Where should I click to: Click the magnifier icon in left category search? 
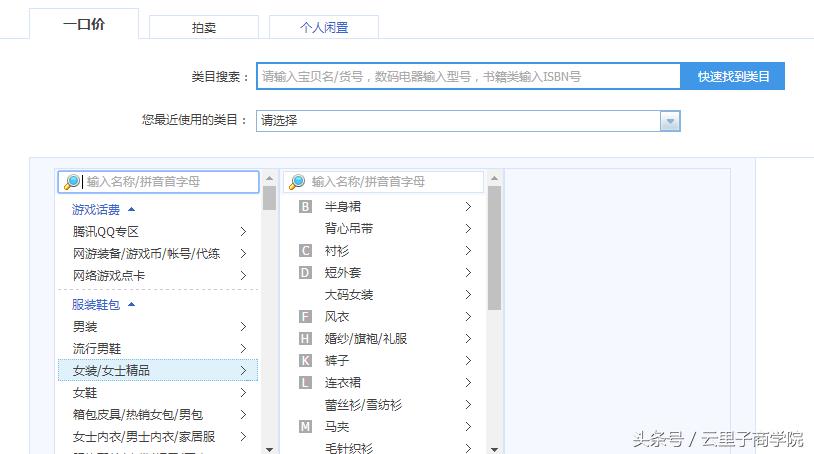point(71,182)
